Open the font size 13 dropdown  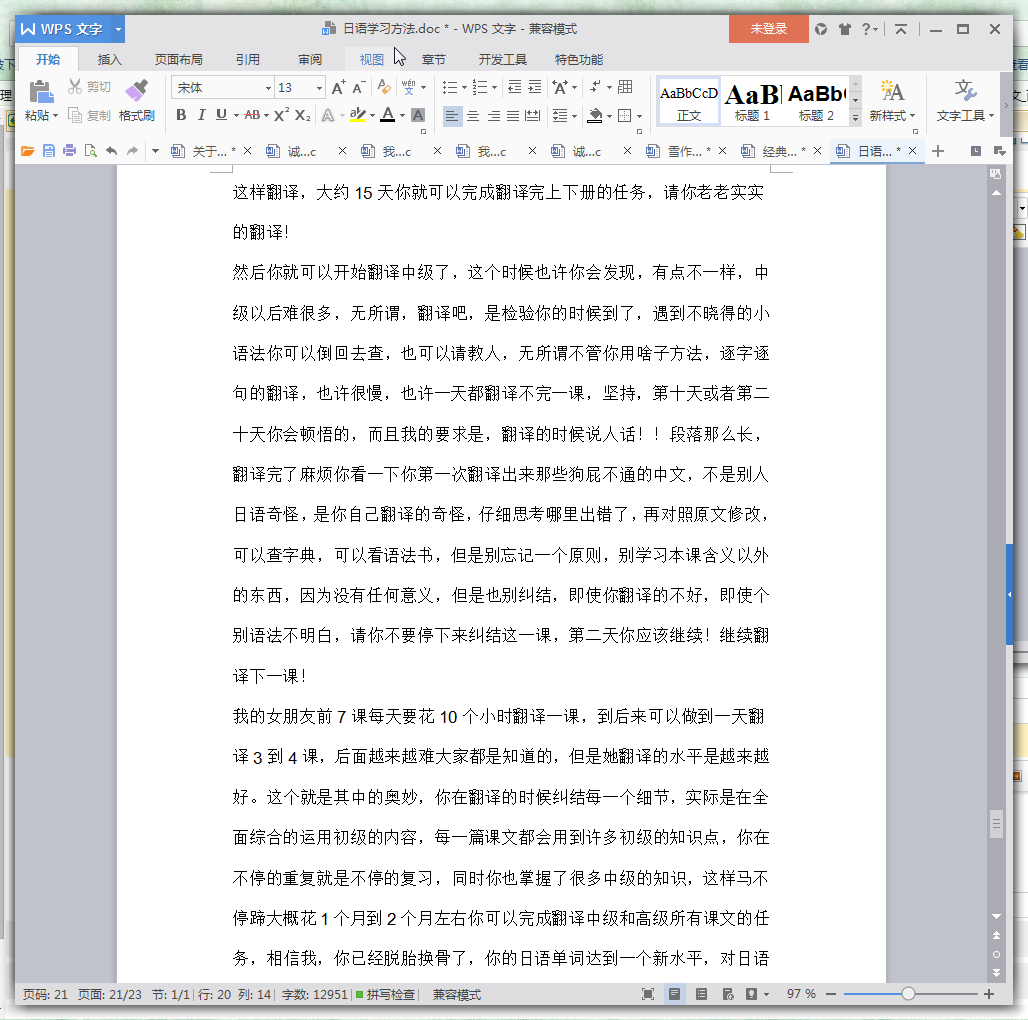(319, 88)
